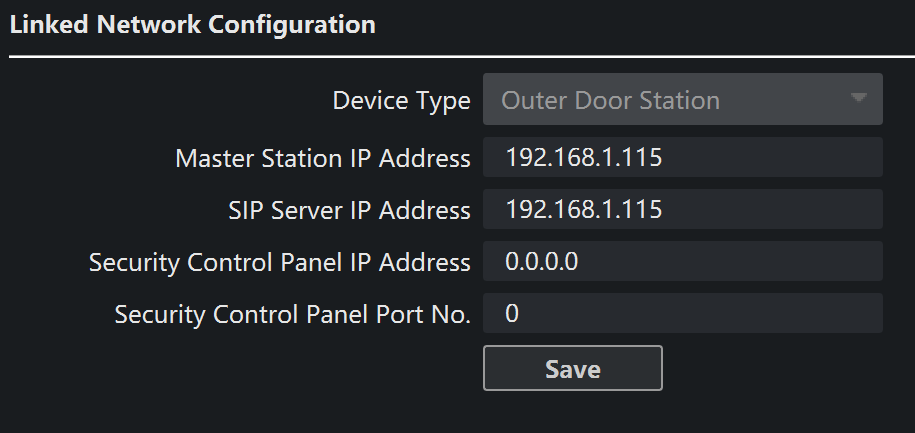Viewport: 915px width, 433px height.
Task: Focus the Master Station IP Address field
Action: point(682,158)
